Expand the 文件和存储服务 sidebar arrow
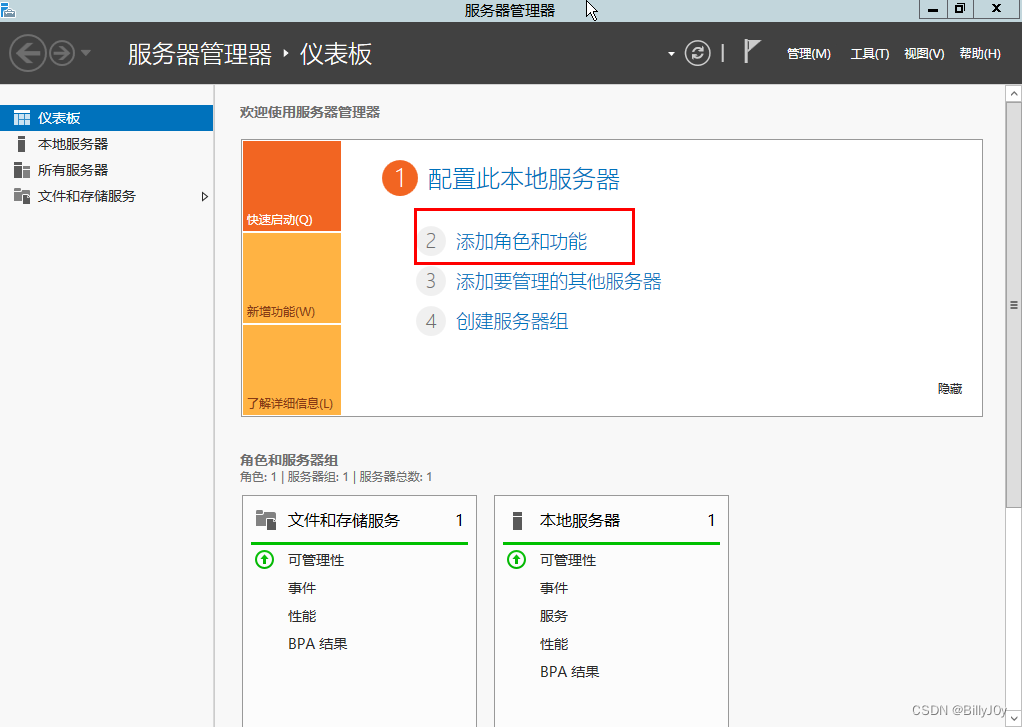This screenshot has width=1022, height=727. tap(205, 196)
